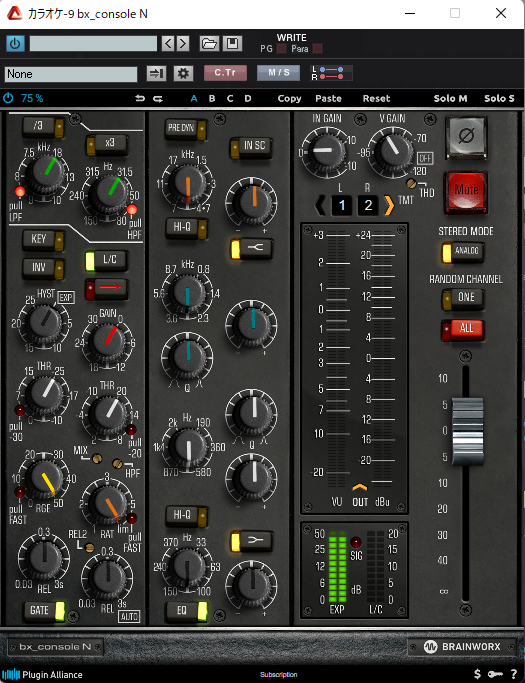Open settings gear icon
This screenshot has width=525, height=683.
(183, 74)
